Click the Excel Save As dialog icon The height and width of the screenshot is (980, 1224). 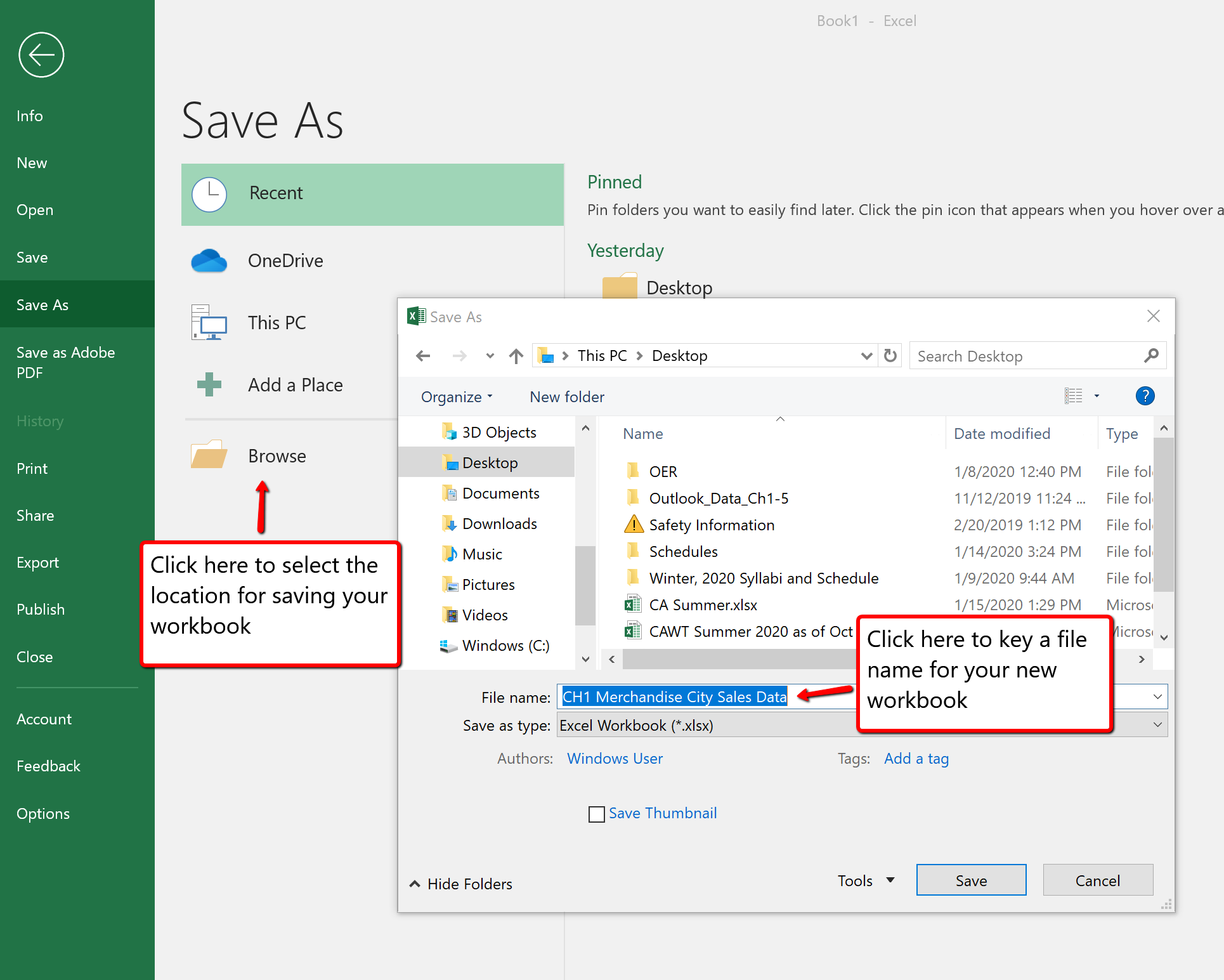(x=415, y=318)
